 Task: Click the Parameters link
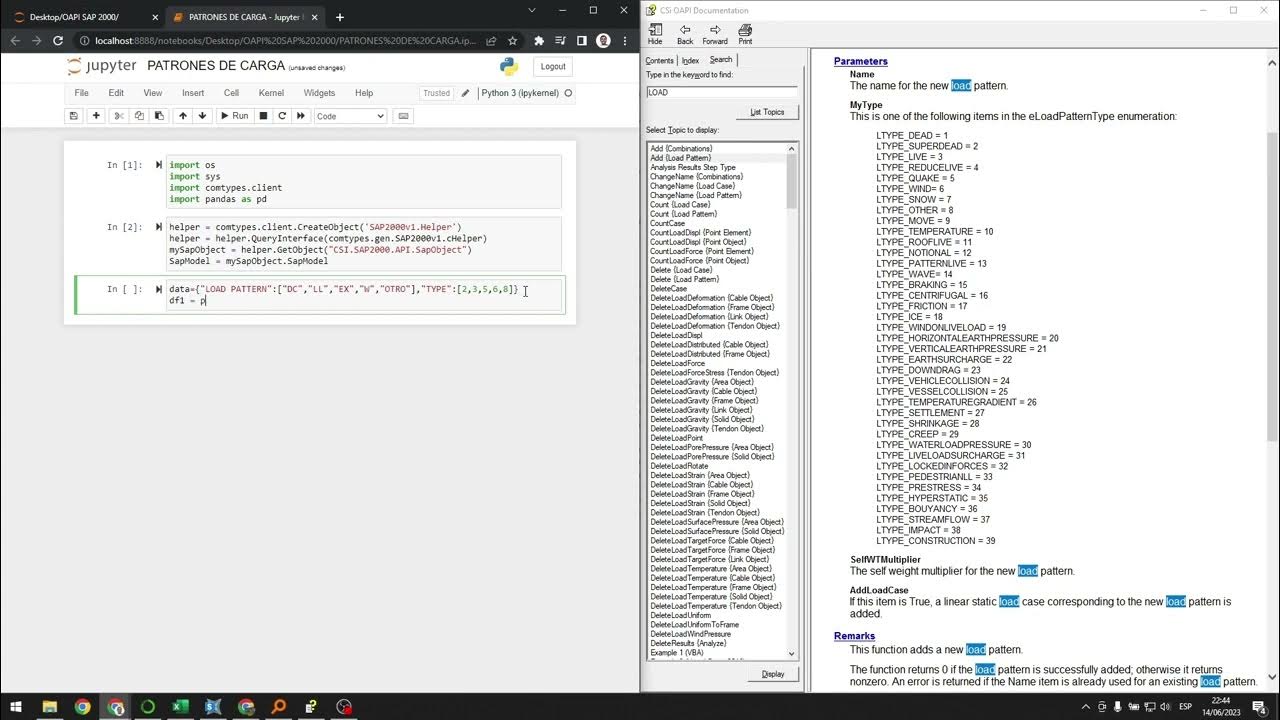pyautogui.click(x=861, y=62)
